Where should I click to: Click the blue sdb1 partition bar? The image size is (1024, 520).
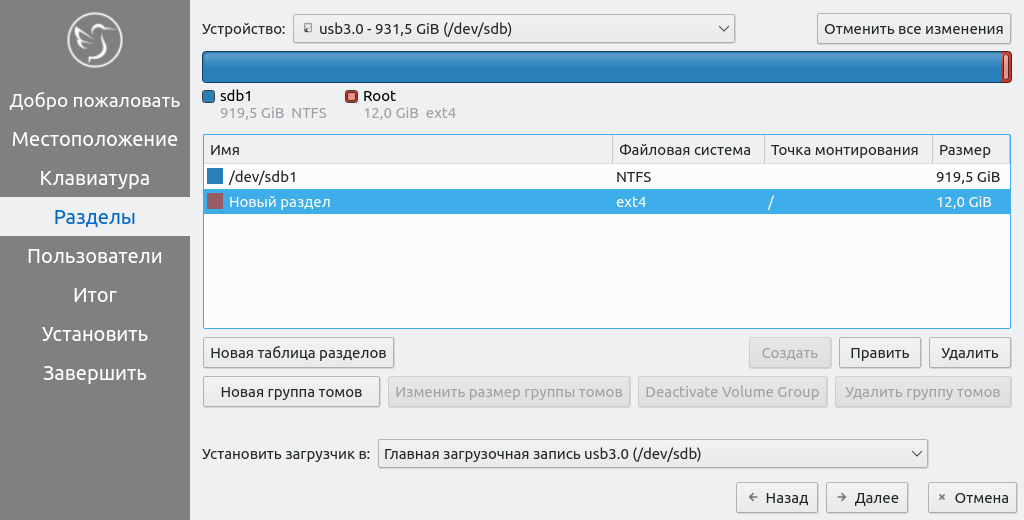pos(601,67)
